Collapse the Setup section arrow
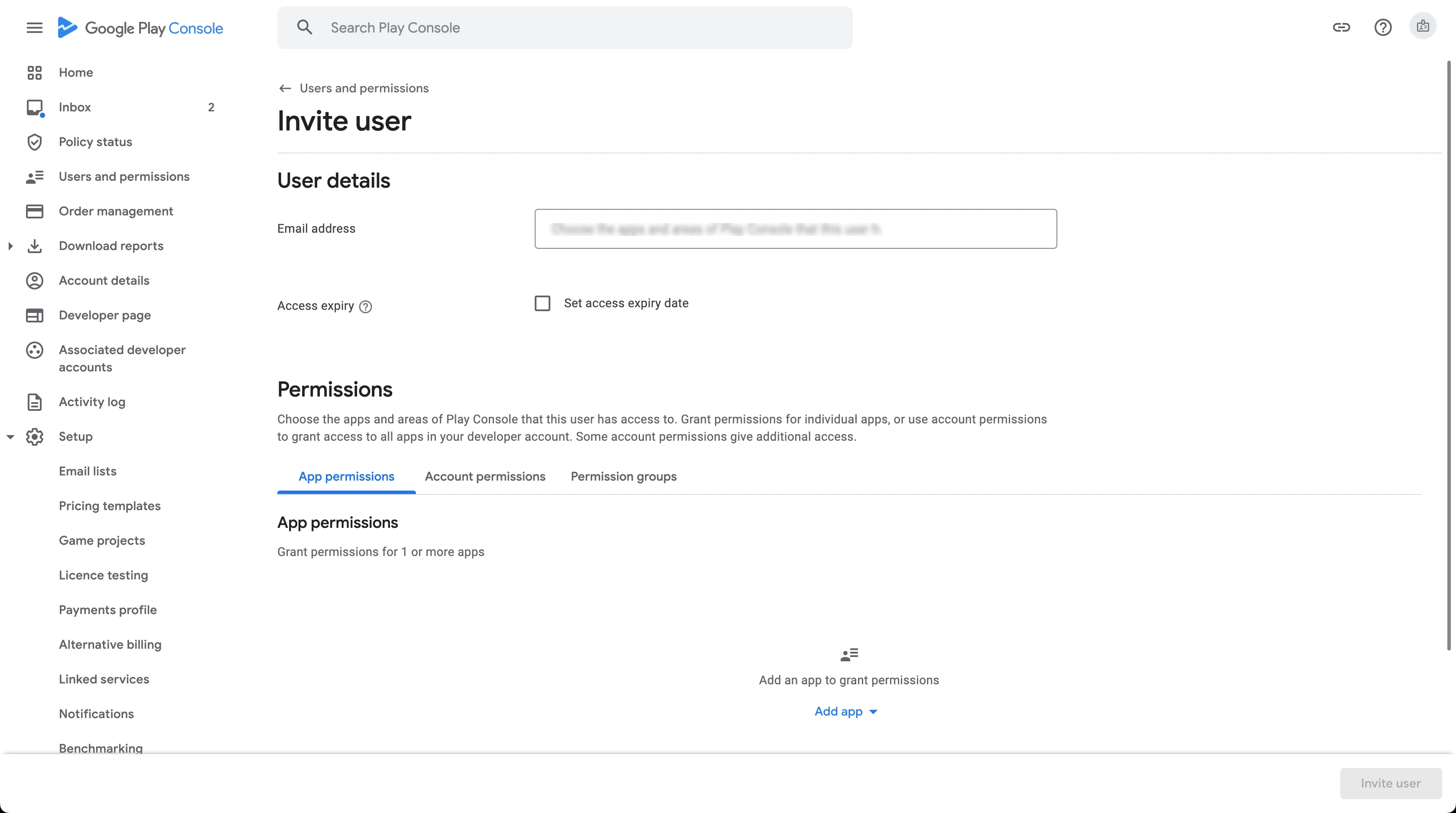 [10, 436]
